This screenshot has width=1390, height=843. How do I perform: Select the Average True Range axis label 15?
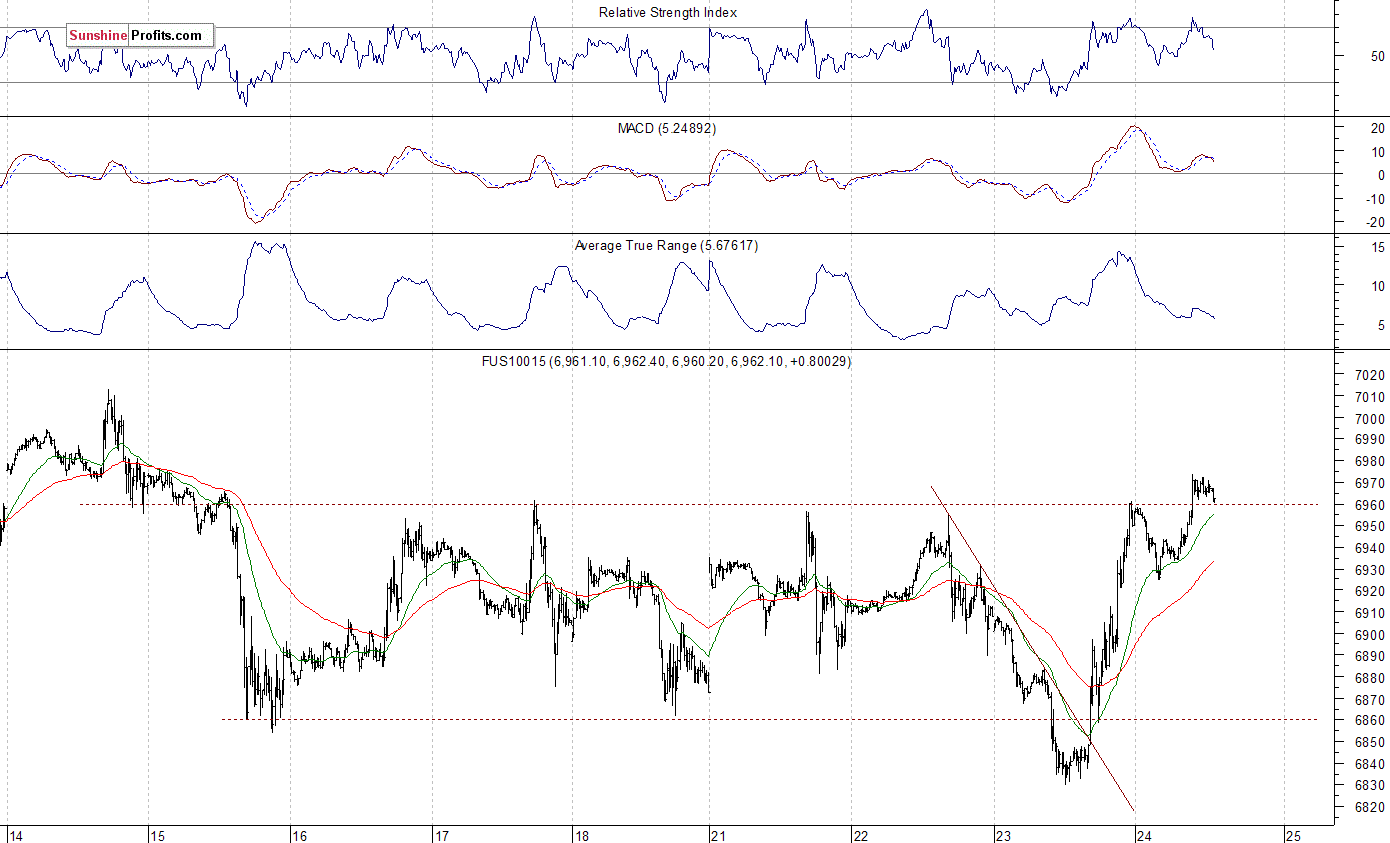(x=1377, y=247)
